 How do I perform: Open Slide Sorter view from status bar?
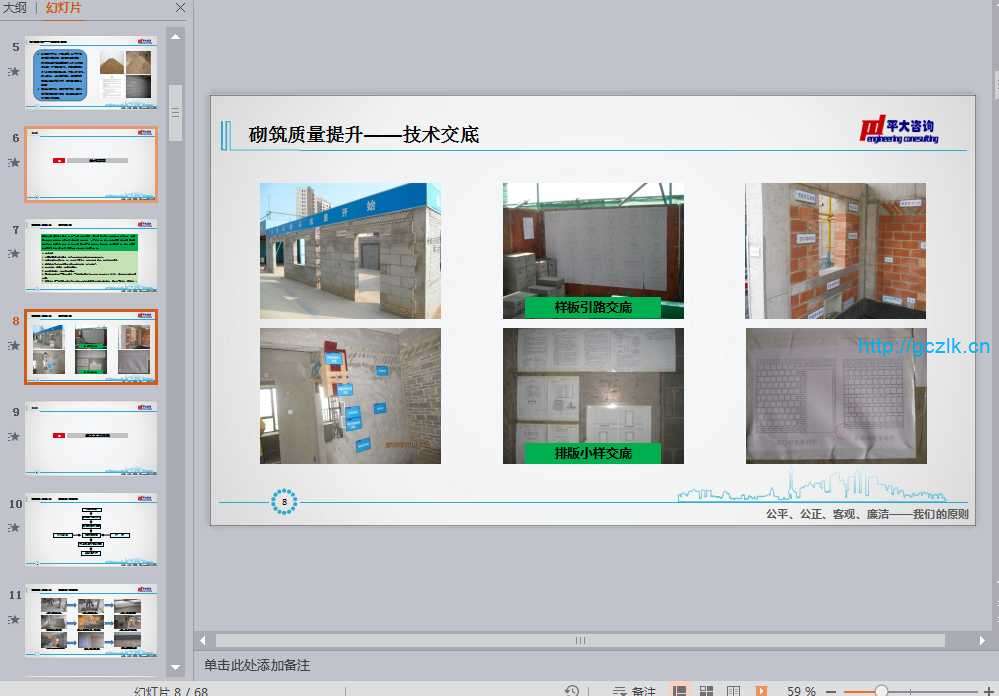pyautogui.click(x=707, y=691)
